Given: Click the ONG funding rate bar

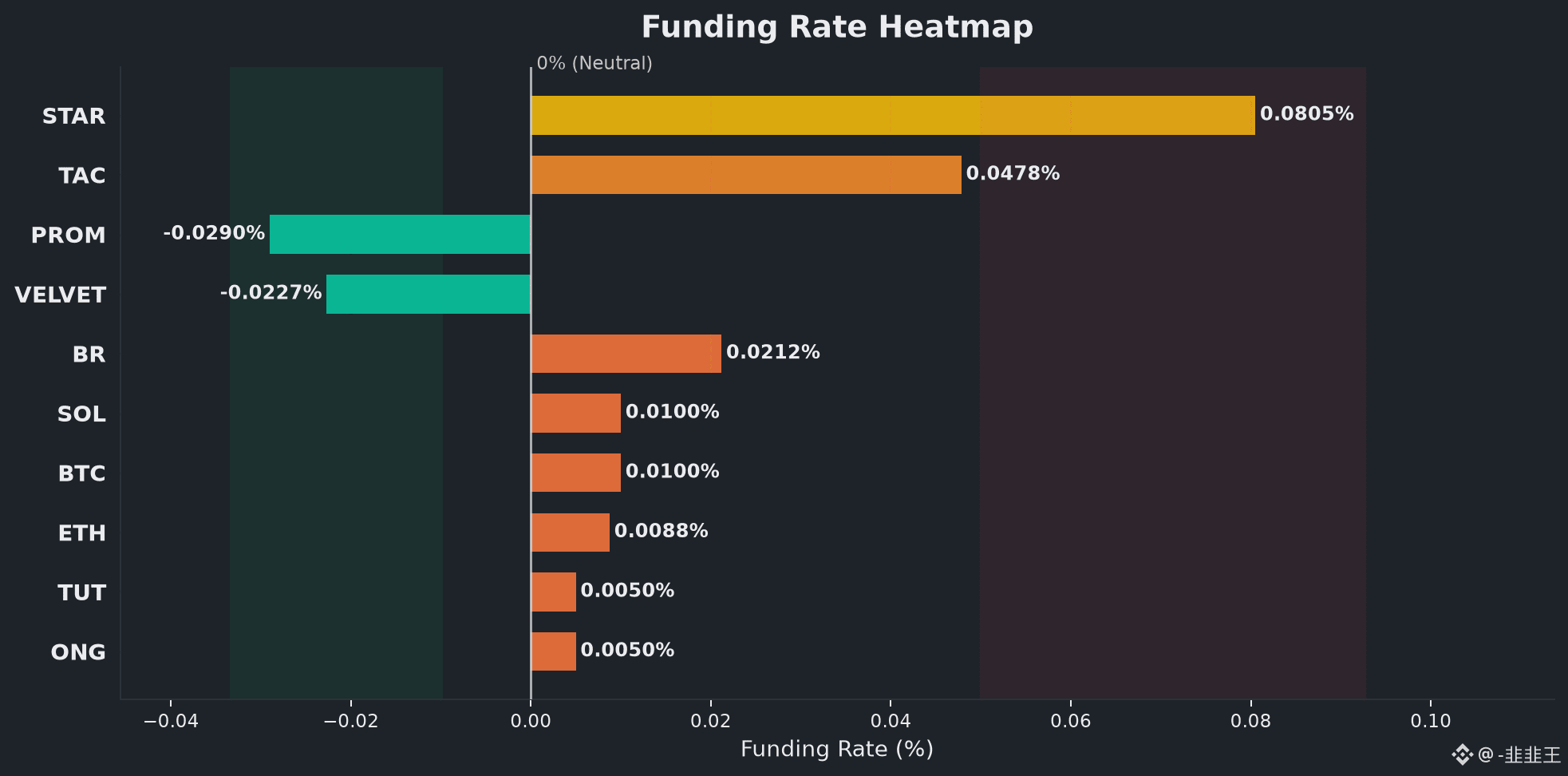Looking at the screenshot, I should tap(554, 651).
